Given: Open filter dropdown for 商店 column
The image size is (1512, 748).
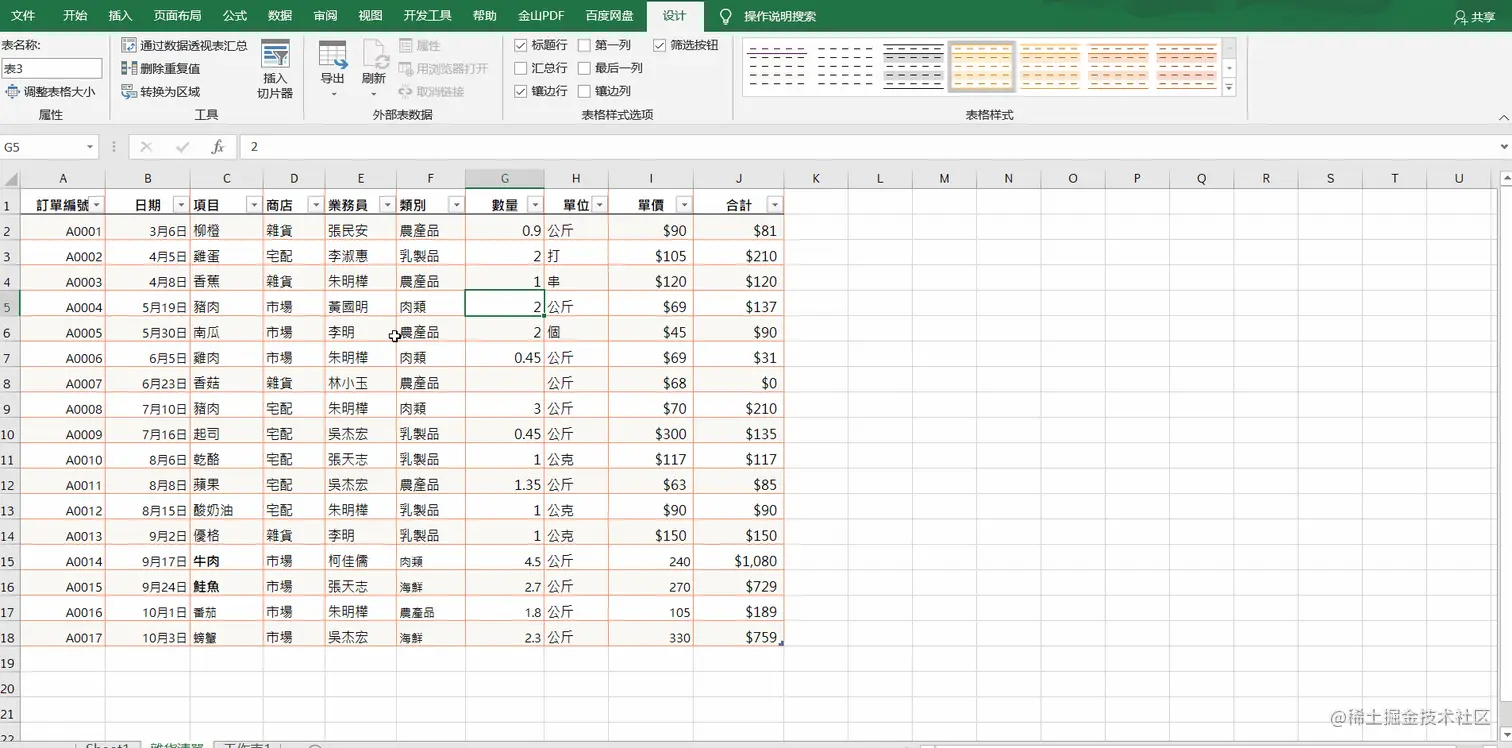Looking at the screenshot, I should [315, 205].
